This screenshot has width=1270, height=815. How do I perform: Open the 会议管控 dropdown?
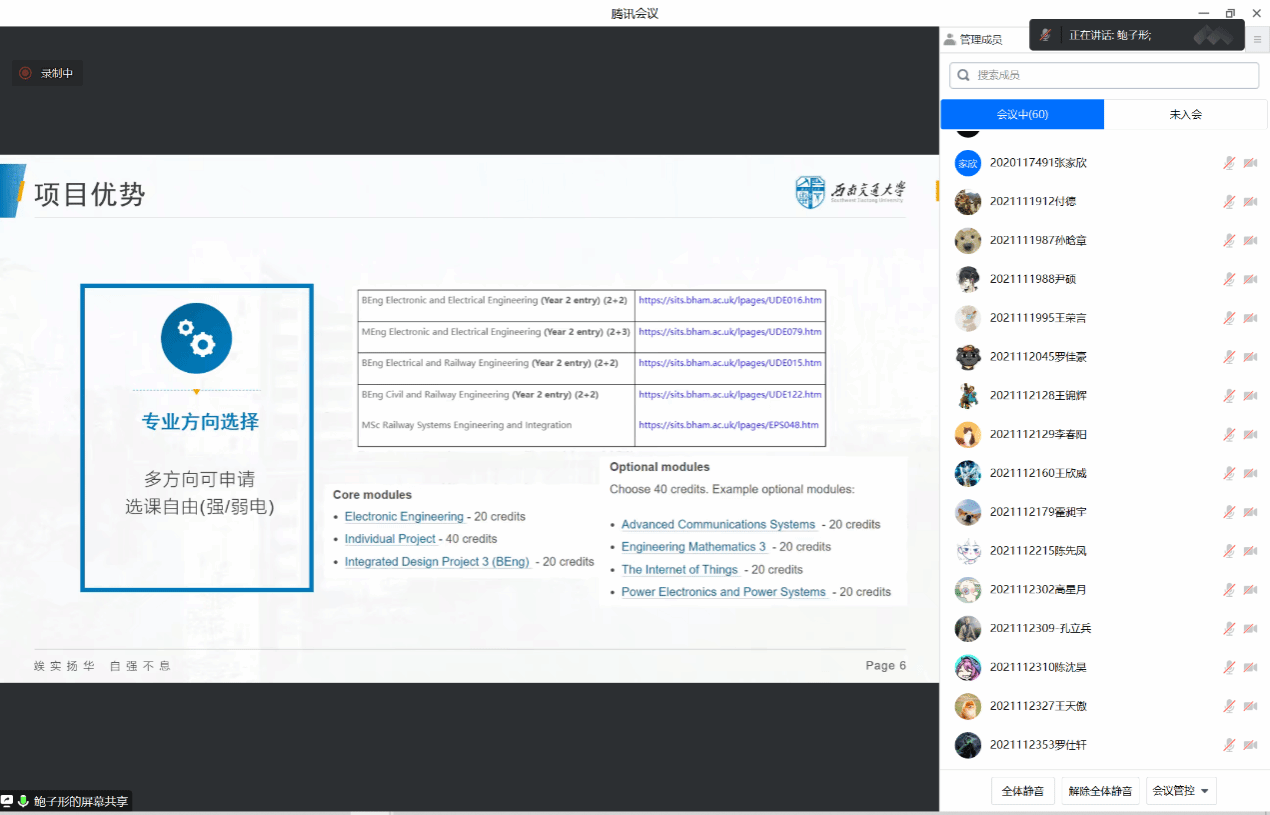pos(1181,791)
